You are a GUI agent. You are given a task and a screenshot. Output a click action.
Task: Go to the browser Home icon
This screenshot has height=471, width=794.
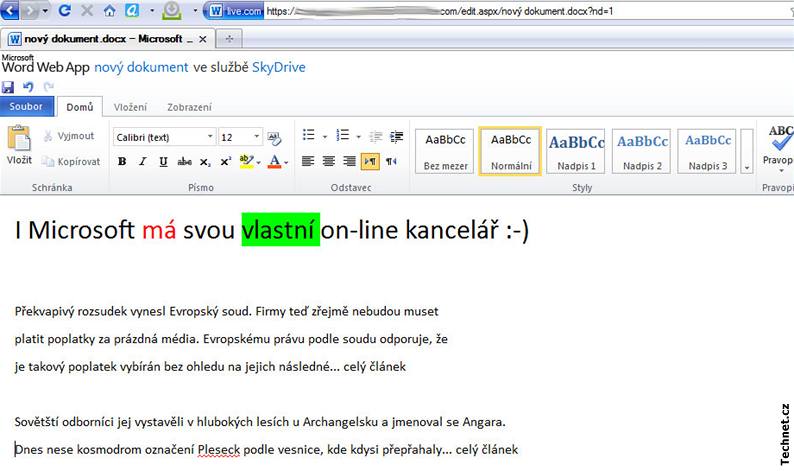[109, 10]
